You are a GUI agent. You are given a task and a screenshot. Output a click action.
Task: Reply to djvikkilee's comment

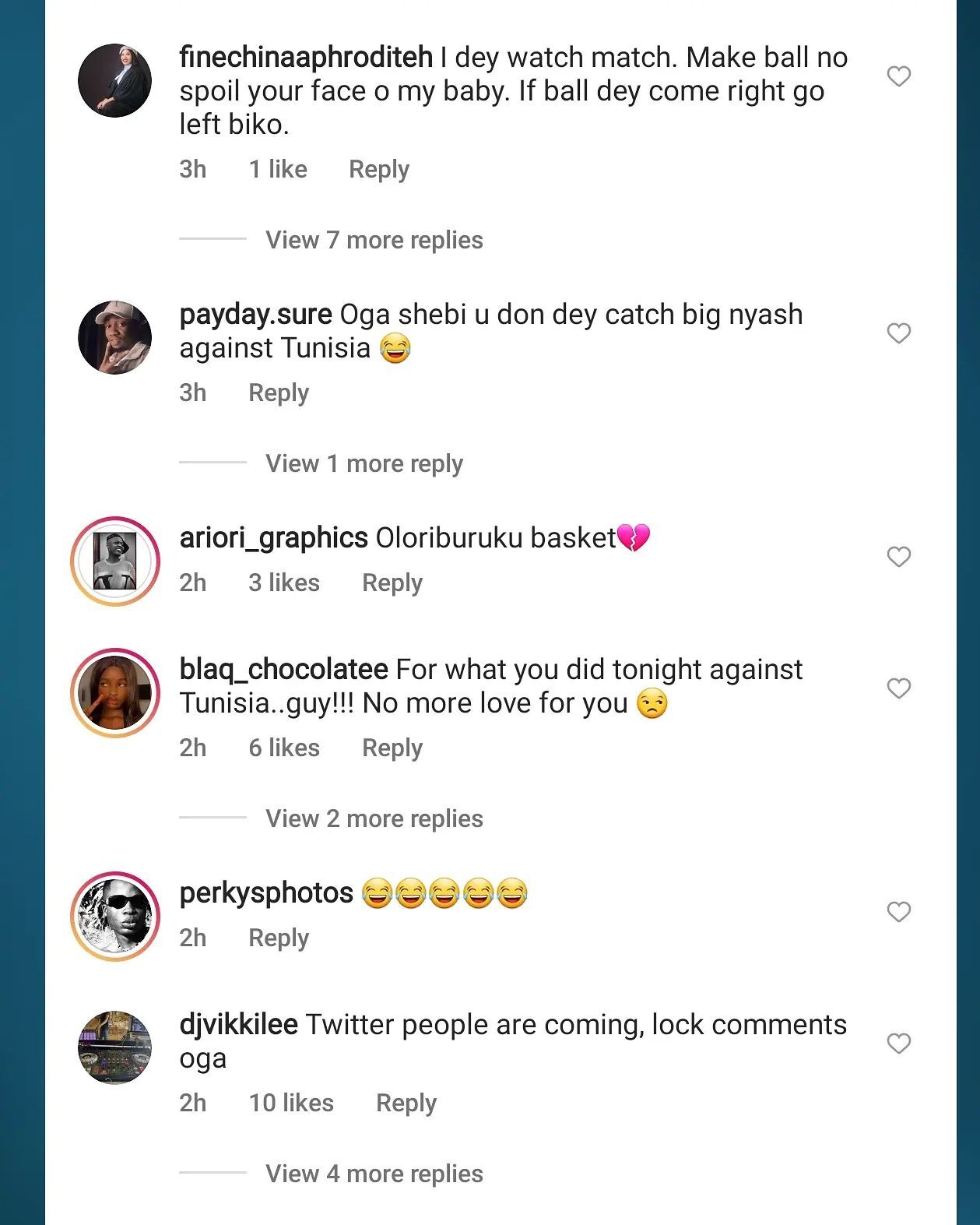coord(406,1103)
